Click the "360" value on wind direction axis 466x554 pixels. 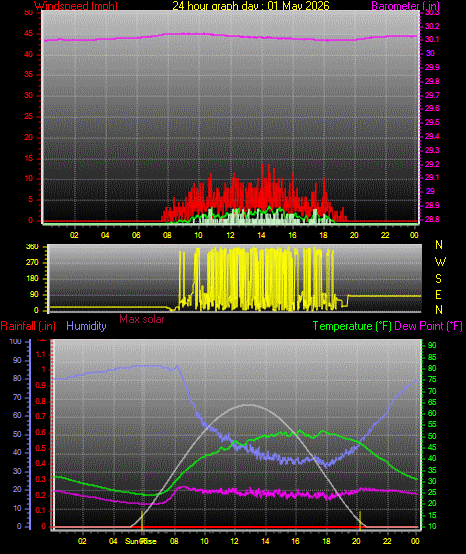[x=33, y=247]
